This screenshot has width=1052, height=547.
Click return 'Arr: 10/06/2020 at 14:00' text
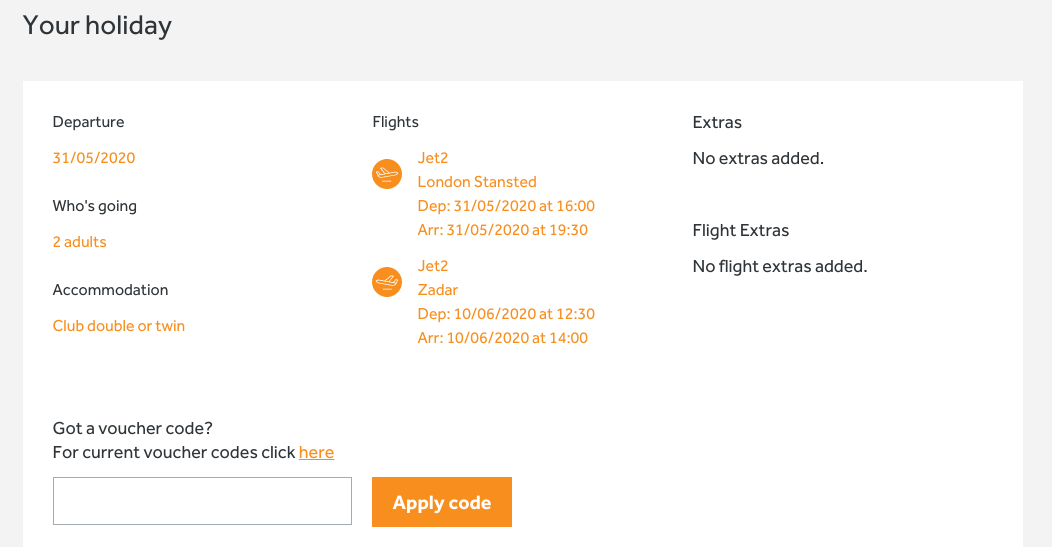point(503,338)
